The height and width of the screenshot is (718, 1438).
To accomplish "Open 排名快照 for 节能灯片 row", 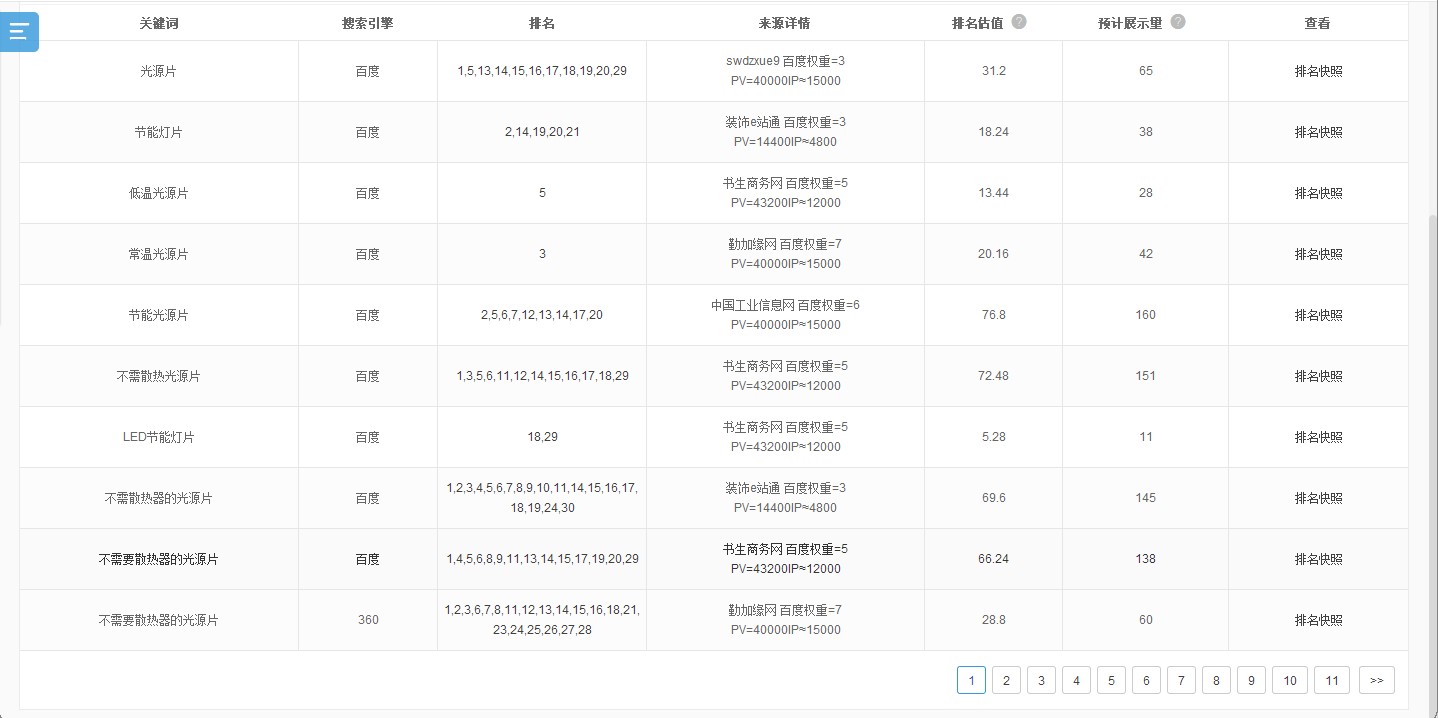I will (x=1318, y=132).
